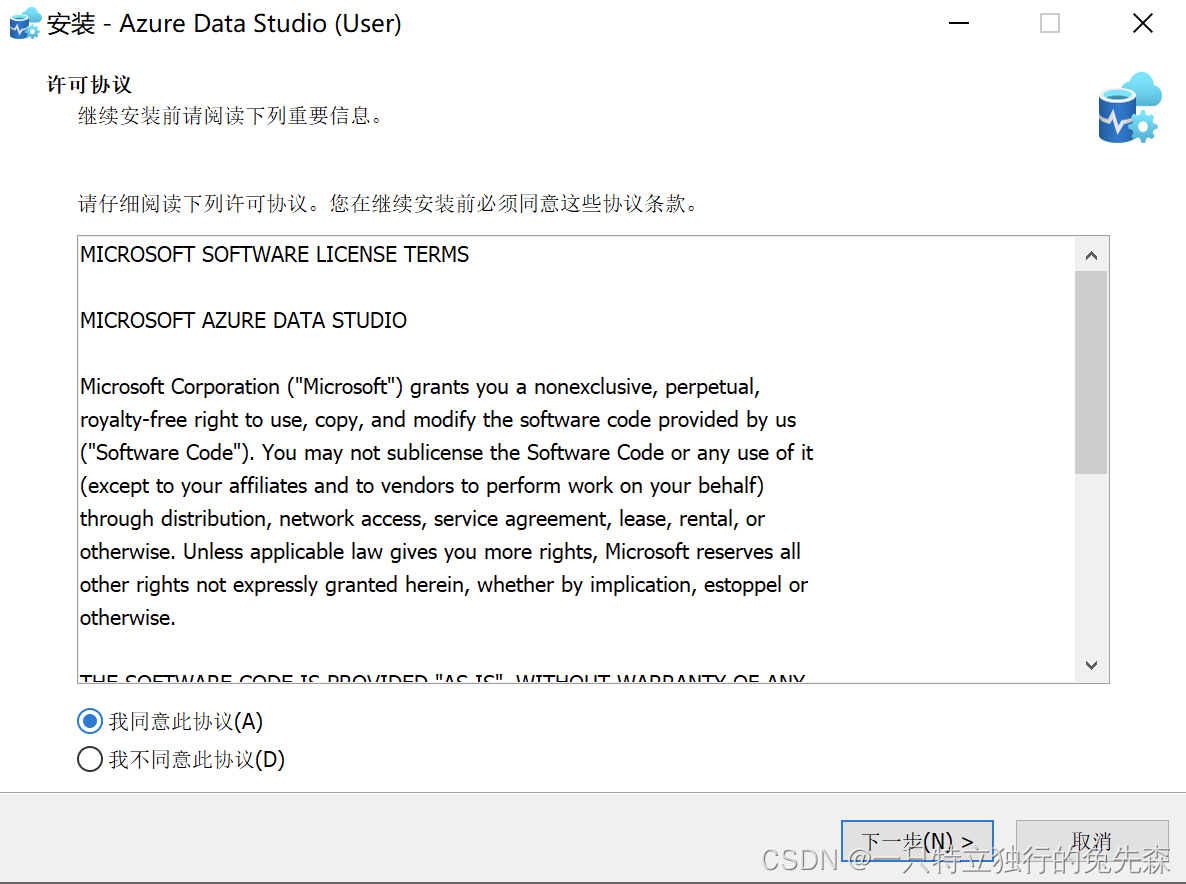Select the 我同意此协议(A) radio button

pyautogui.click(x=90, y=721)
